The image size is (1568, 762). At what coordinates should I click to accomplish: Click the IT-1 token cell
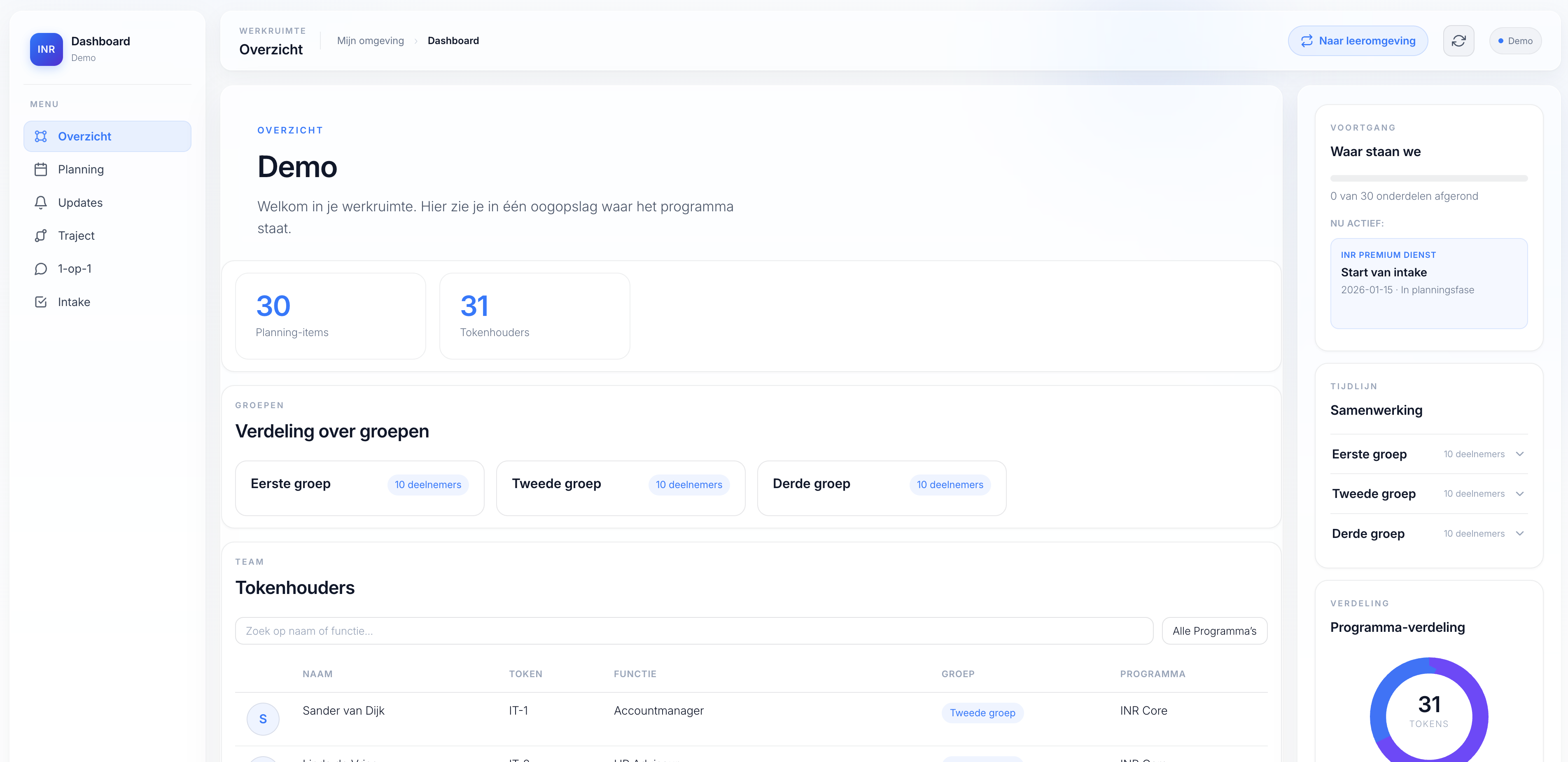(x=518, y=710)
